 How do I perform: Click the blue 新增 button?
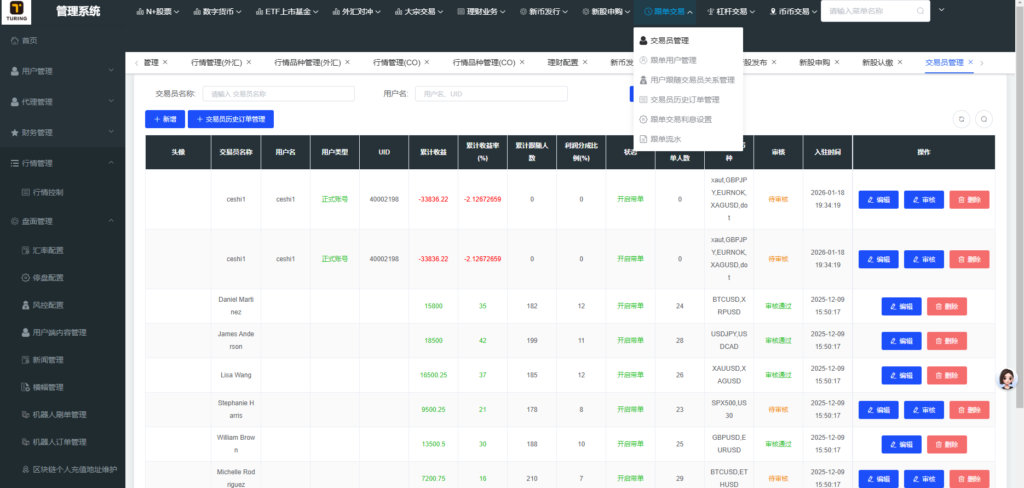tap(165, 120)
